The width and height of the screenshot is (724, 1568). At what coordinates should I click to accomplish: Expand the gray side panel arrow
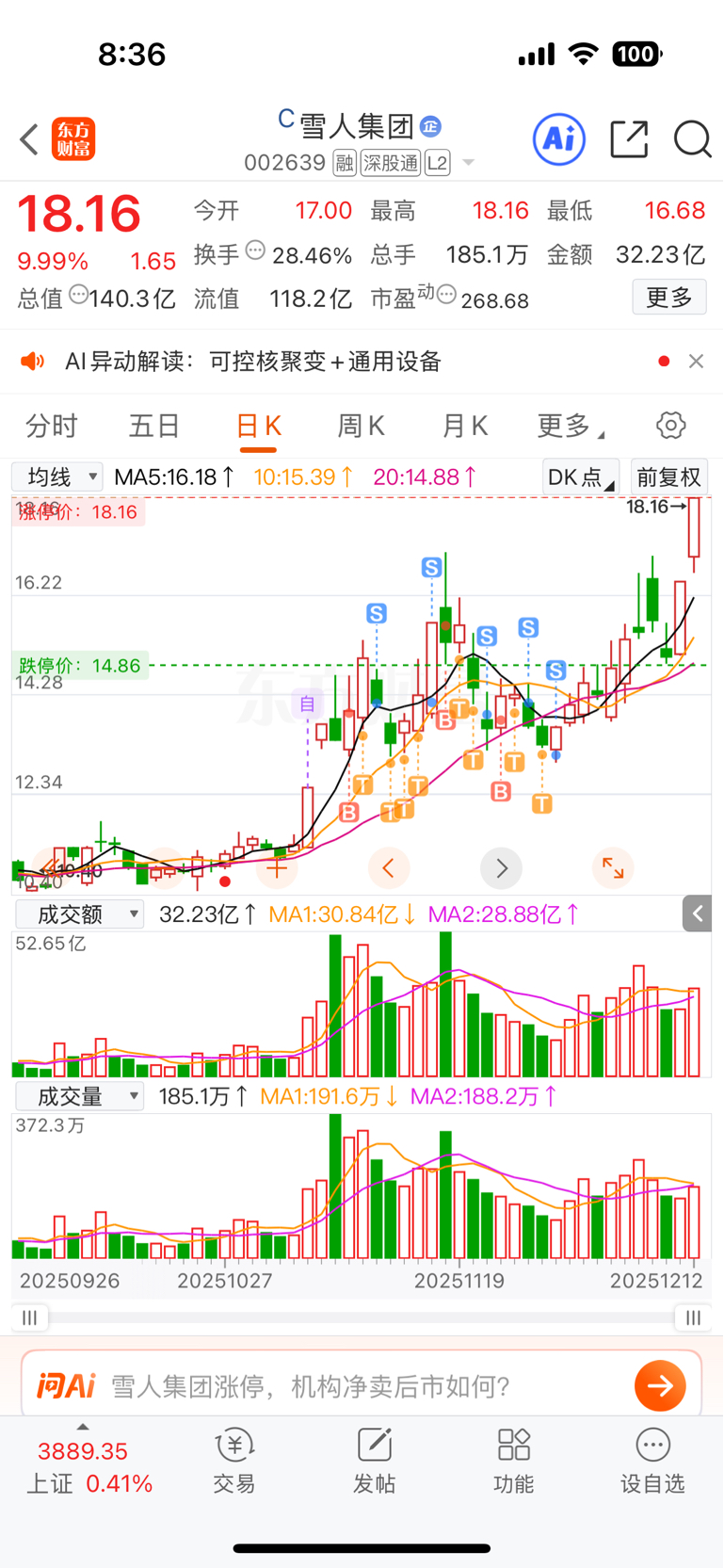tap(697, 913)
